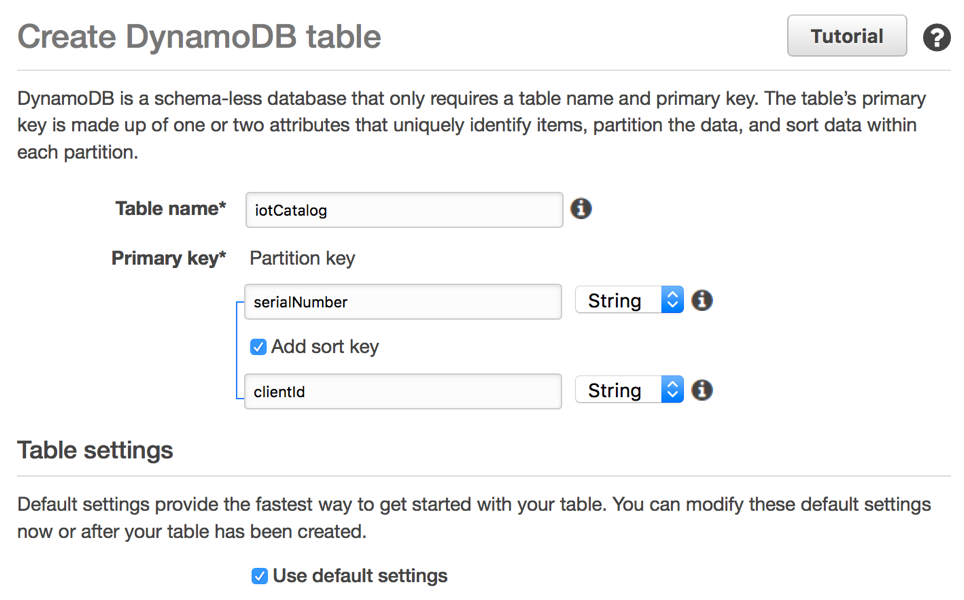The height and width of the screenshot is (600, 964).
Task: Focus the clientId sort key field
Action: pos(403,392)
